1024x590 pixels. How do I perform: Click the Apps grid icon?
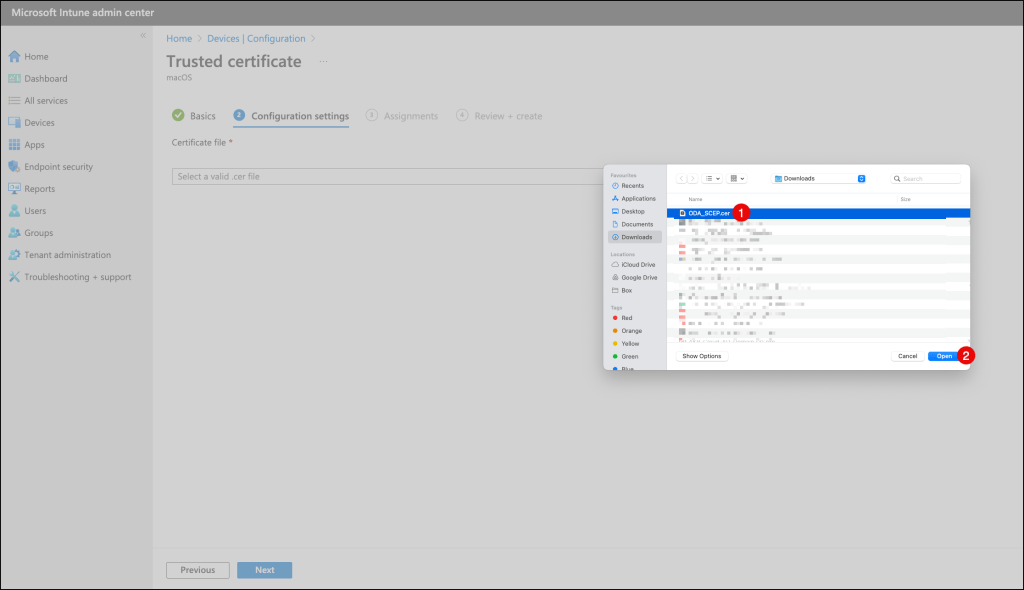tap(14, 145)
